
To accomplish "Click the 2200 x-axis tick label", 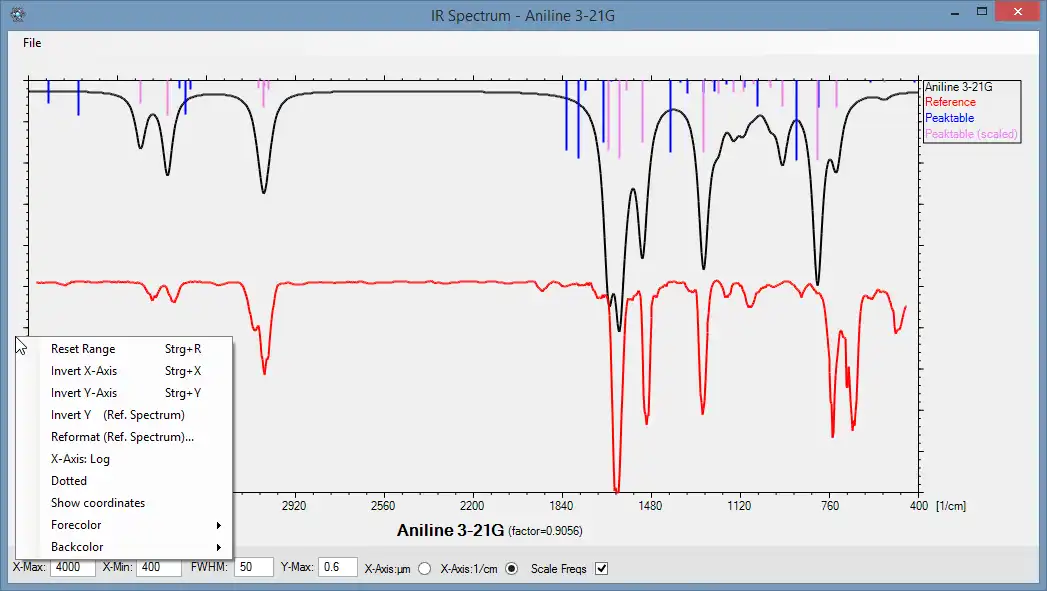I will click(472, 506).
